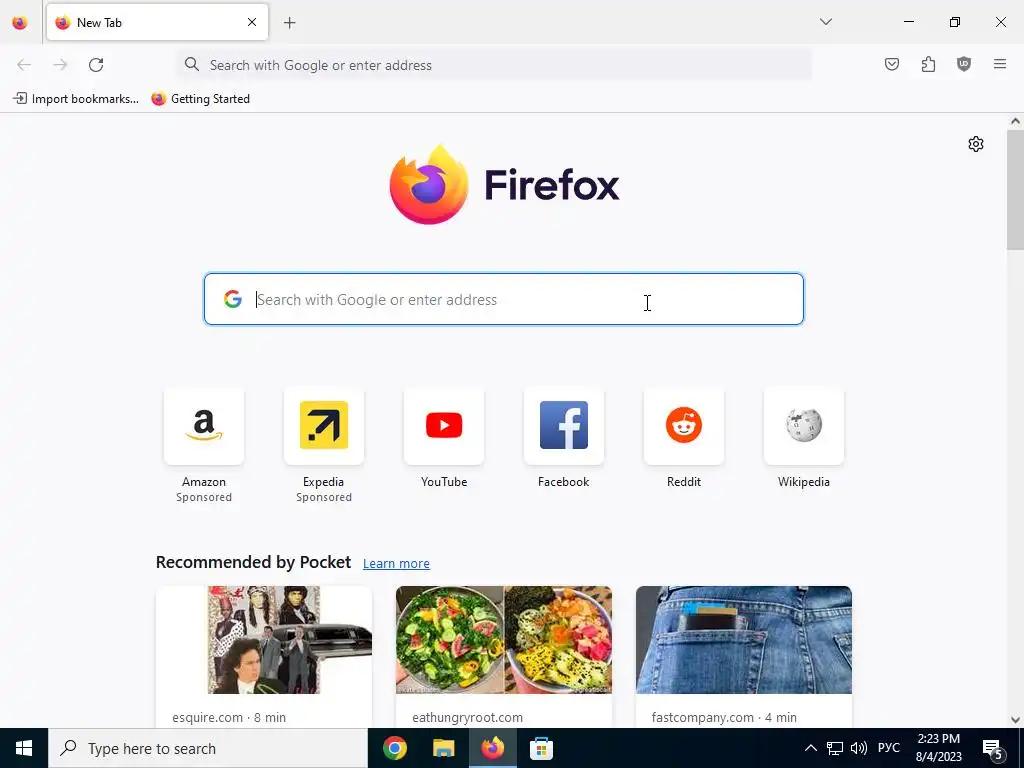Open Getting Started bookmark
This screenshot has width=1024, height=768.
200,99
